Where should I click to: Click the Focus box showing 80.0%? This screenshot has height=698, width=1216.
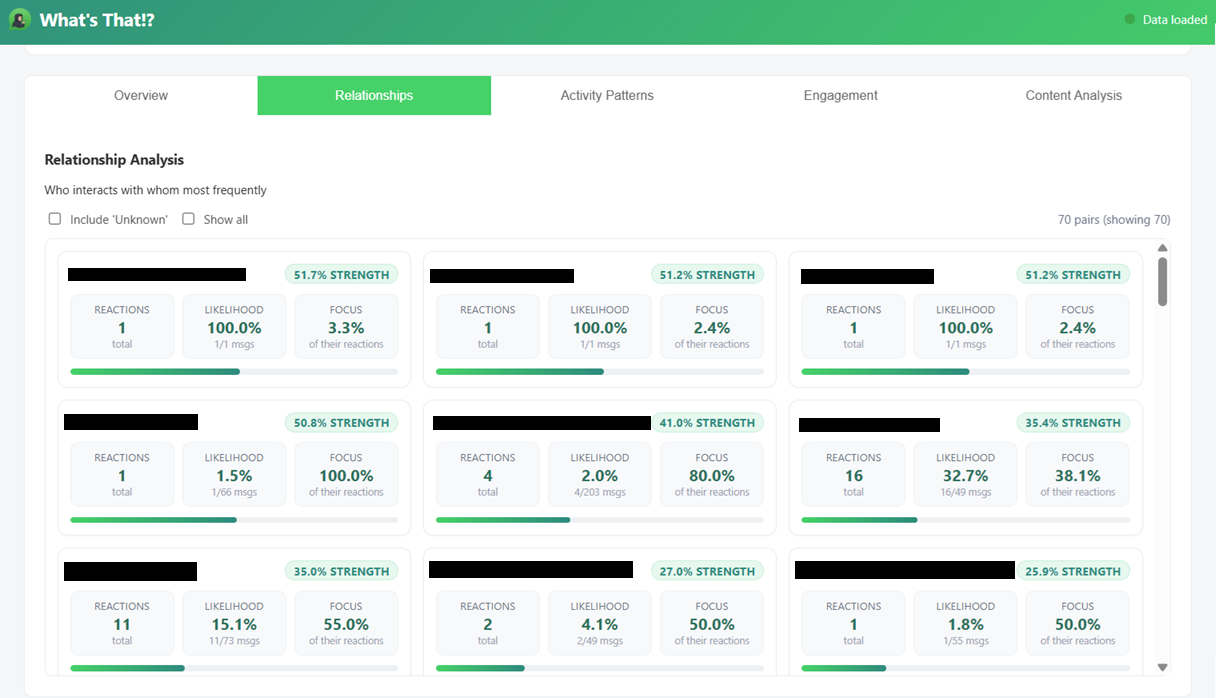711,475
